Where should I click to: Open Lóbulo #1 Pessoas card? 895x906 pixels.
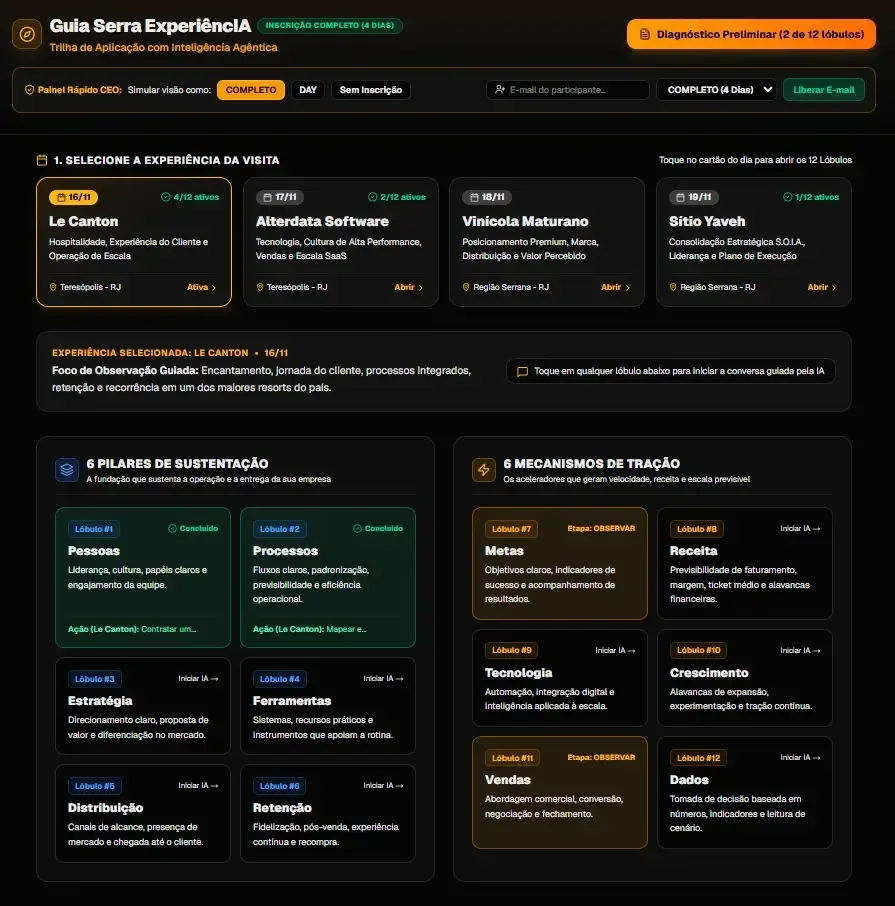pyautogui.click(x=143, y=577)
